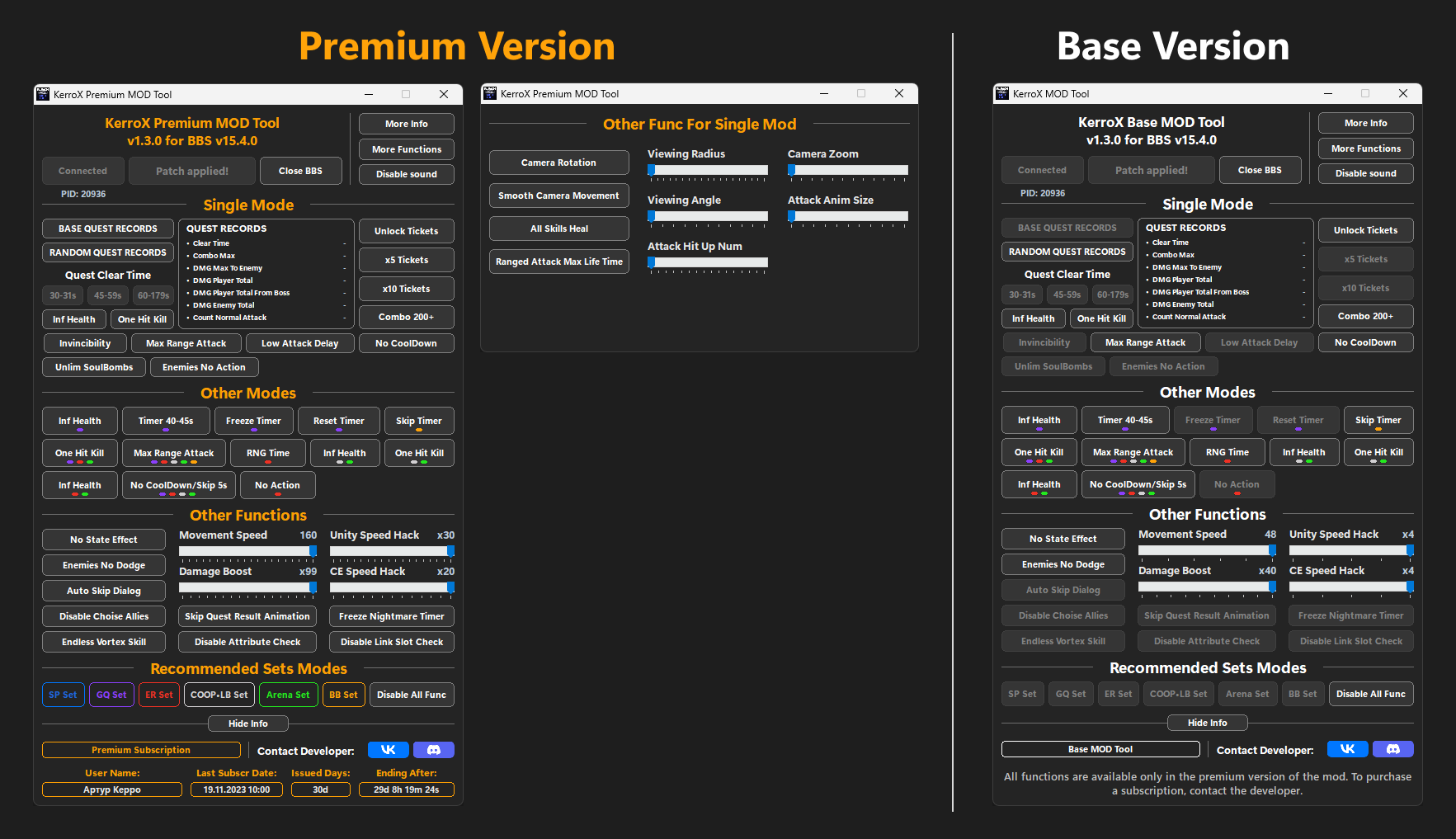Viewport: 1456px width, 839px height.
Task: Select the Arena Set recommended preset
Action: click(x=288, y=694)
